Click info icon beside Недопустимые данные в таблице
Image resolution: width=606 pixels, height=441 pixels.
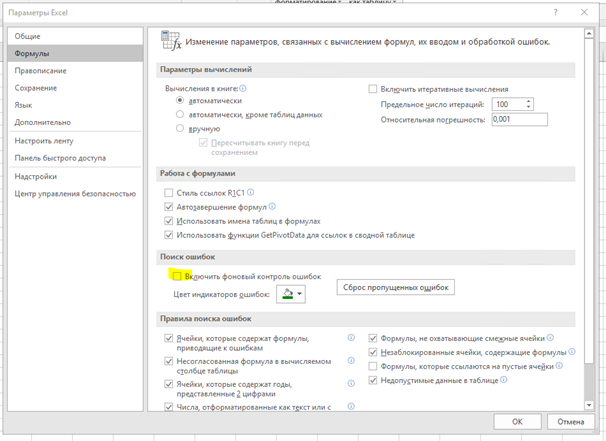504,380
